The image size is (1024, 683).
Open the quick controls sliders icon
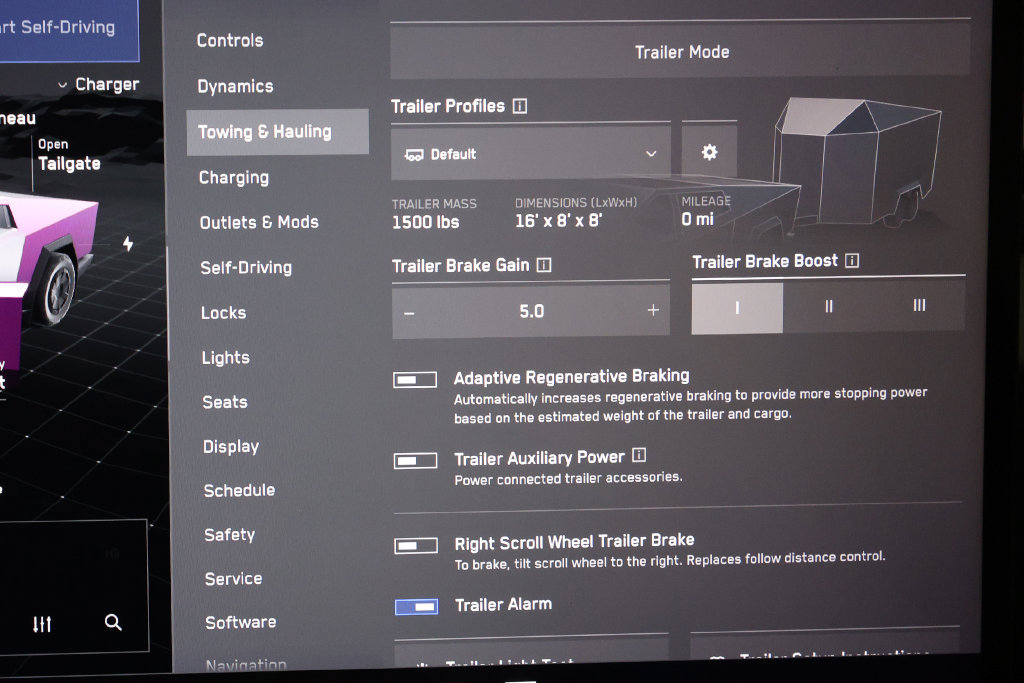(42, 624)
